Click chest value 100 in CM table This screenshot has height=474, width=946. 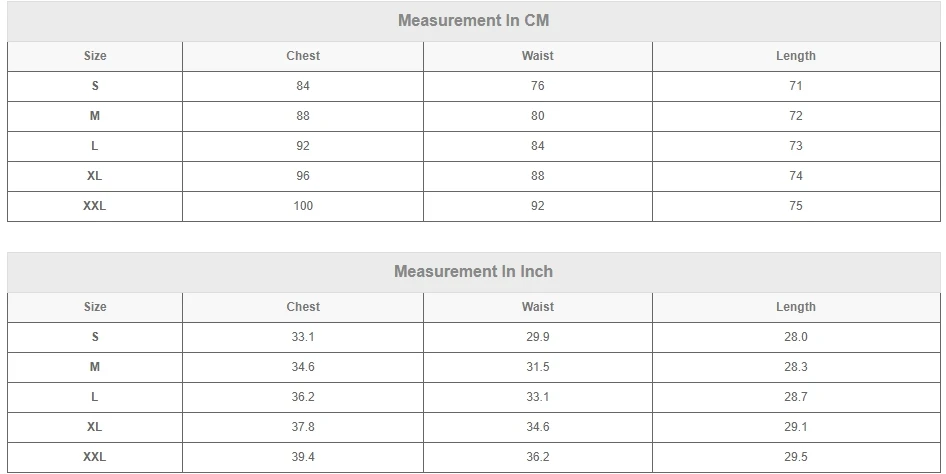tap(303, 206)
